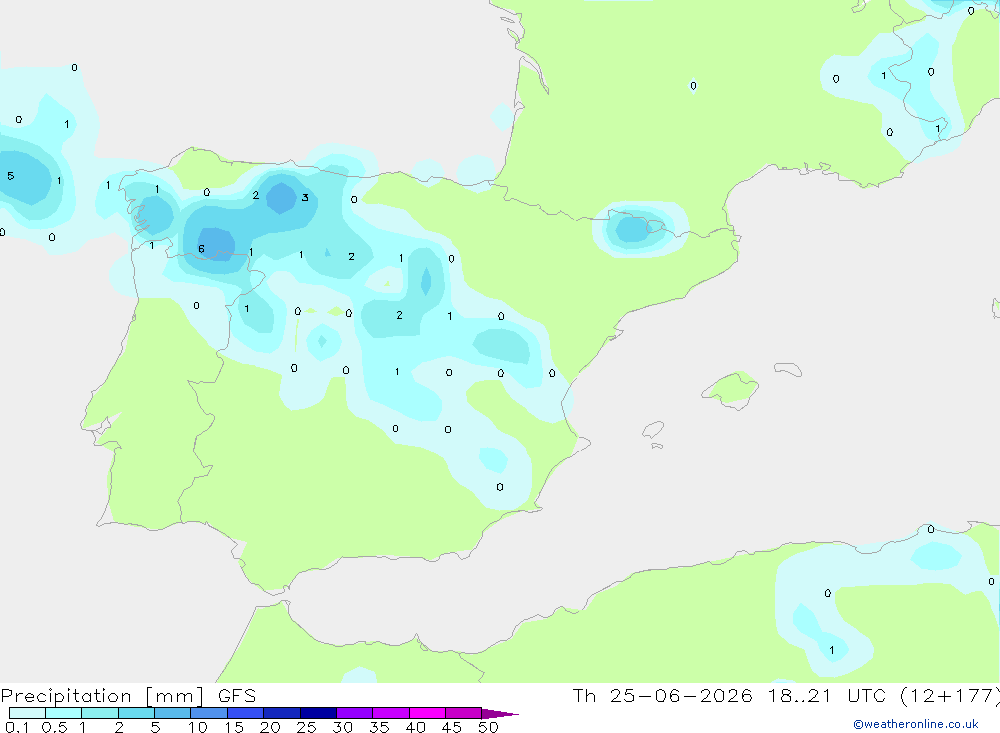Click the legend scale label "25"

pos(306,727)
